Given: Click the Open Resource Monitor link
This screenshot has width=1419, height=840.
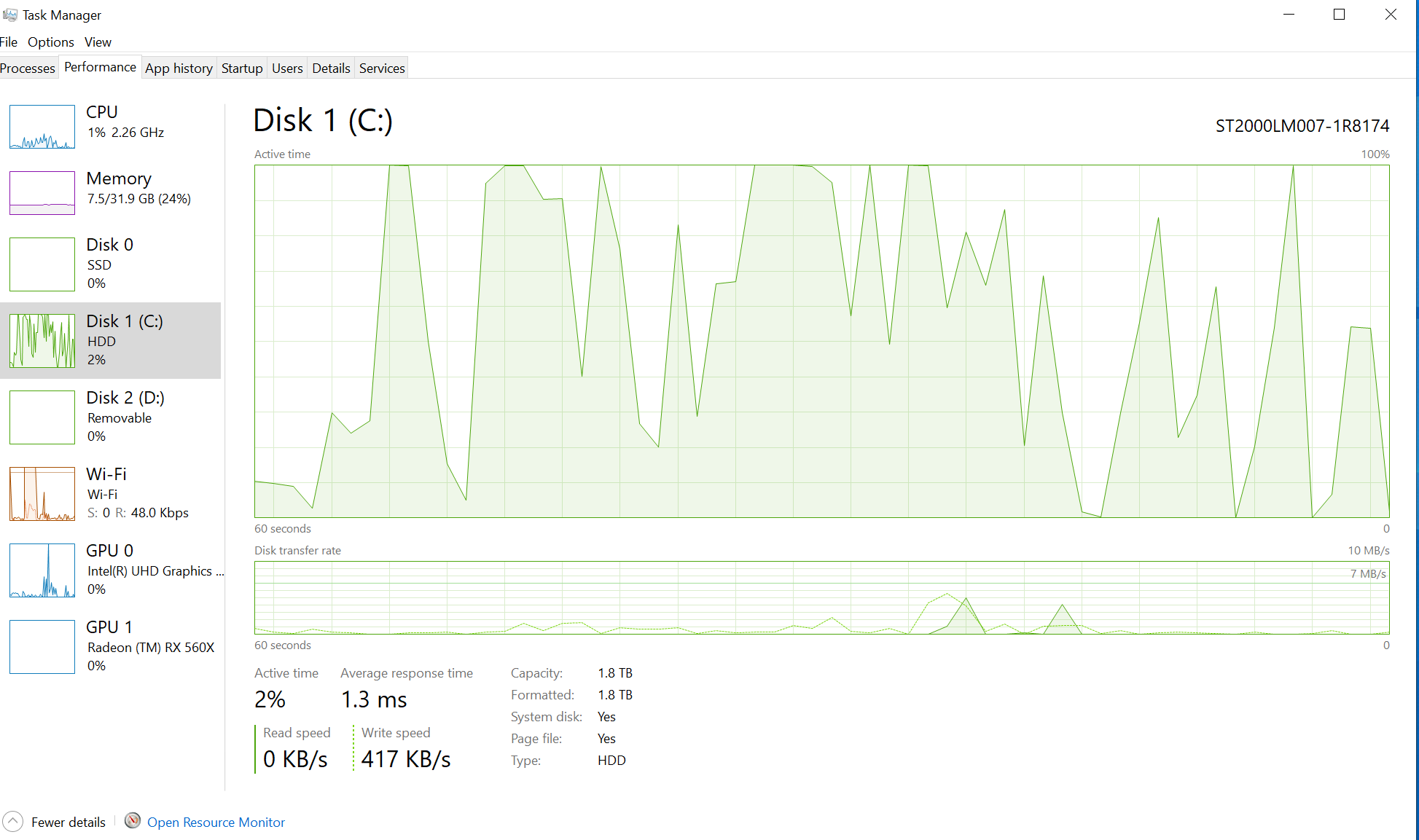Looking at the screenshot, I should coord(216,823).
